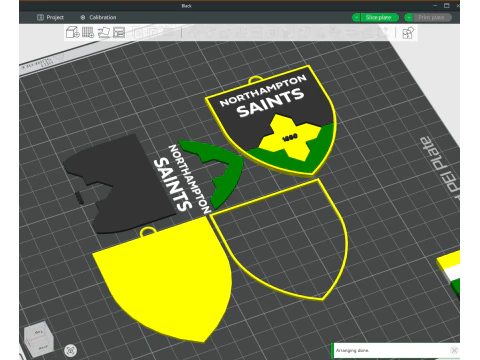Viewport: 480px width, 360px height.
Task: Click the Slice plate button
Action: (380, 17)
